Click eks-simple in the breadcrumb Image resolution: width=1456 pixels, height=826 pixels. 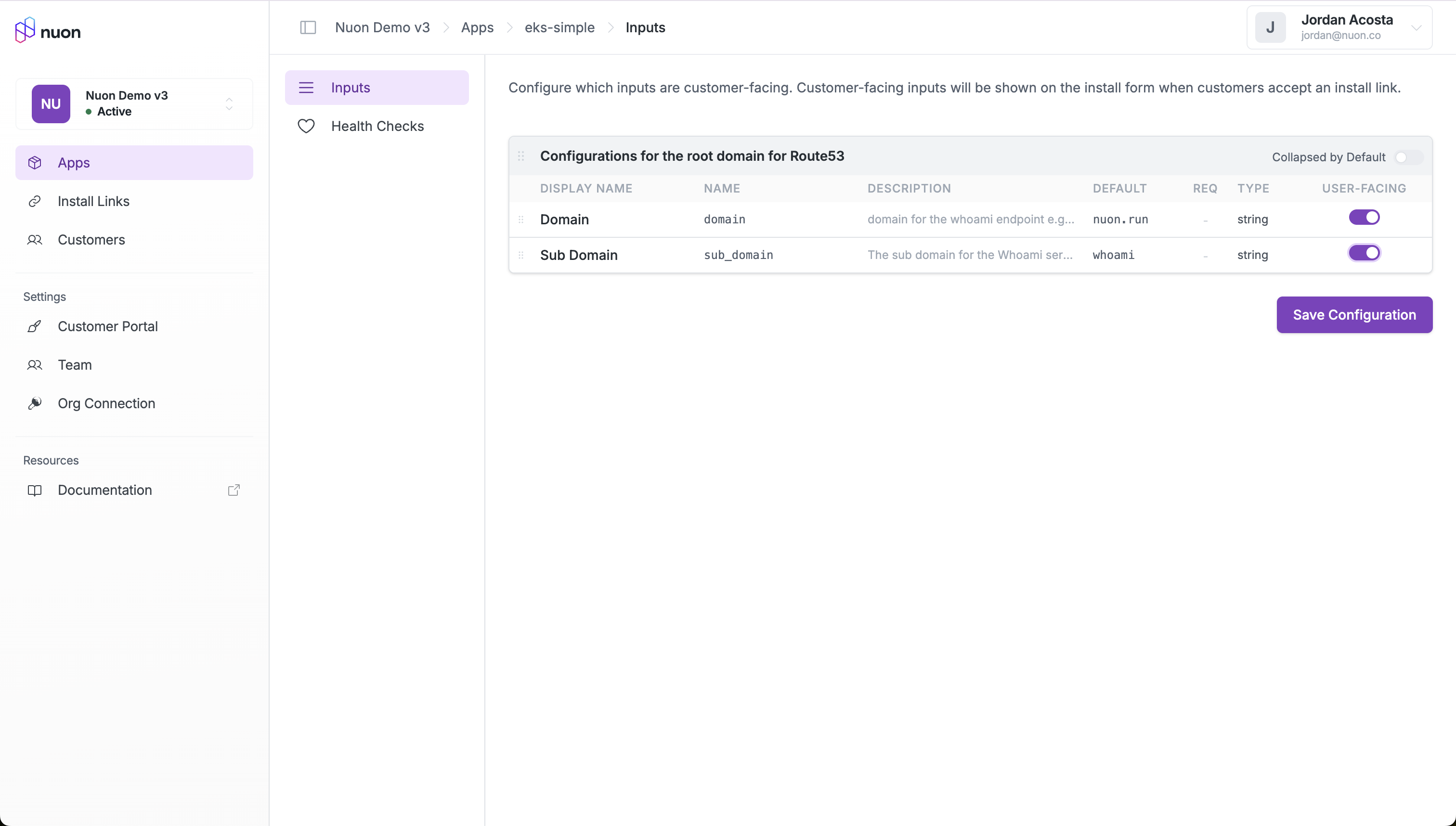559,27
